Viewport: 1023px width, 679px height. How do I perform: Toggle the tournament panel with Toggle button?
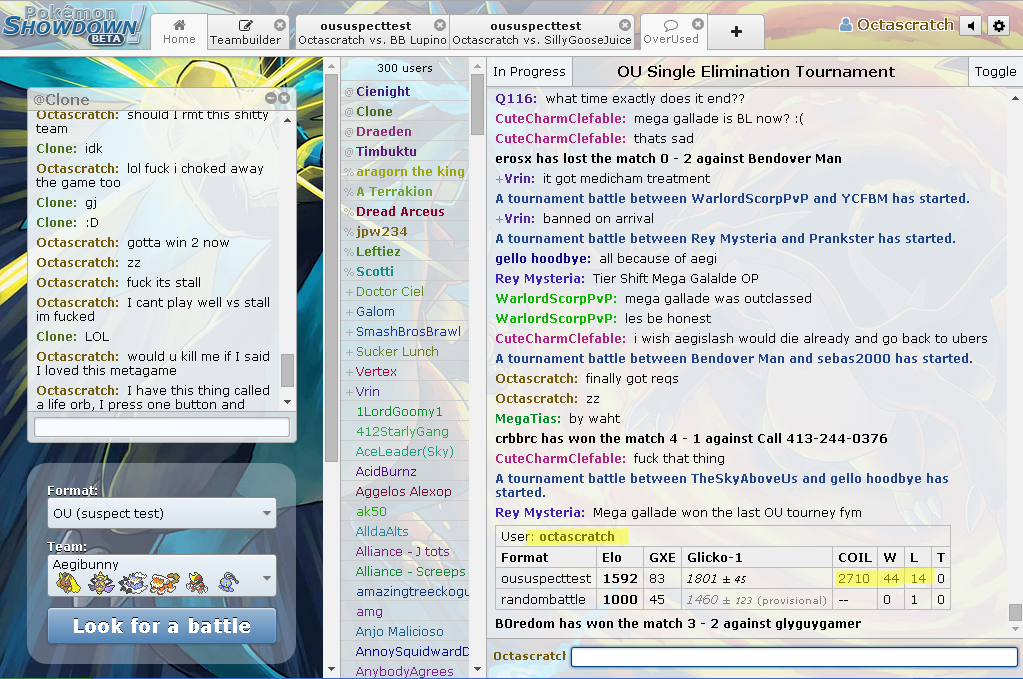[x=994, y=71]
